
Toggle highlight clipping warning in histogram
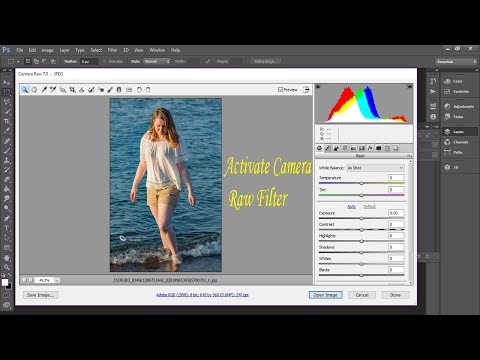point(410,87)
